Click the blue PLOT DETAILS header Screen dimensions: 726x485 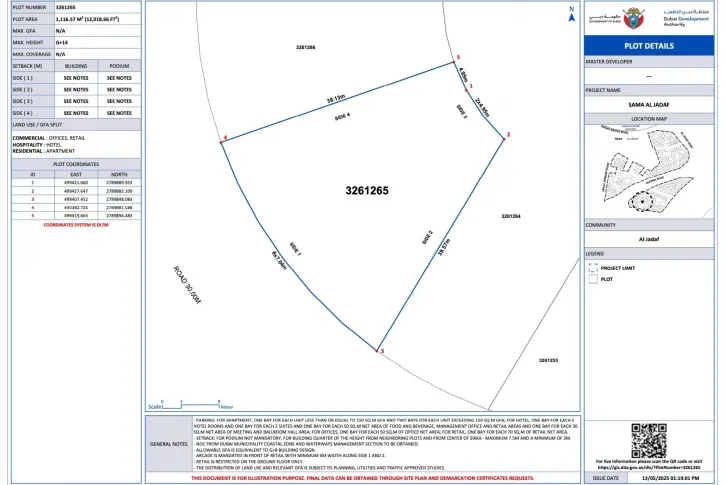[x=649, y=46]
